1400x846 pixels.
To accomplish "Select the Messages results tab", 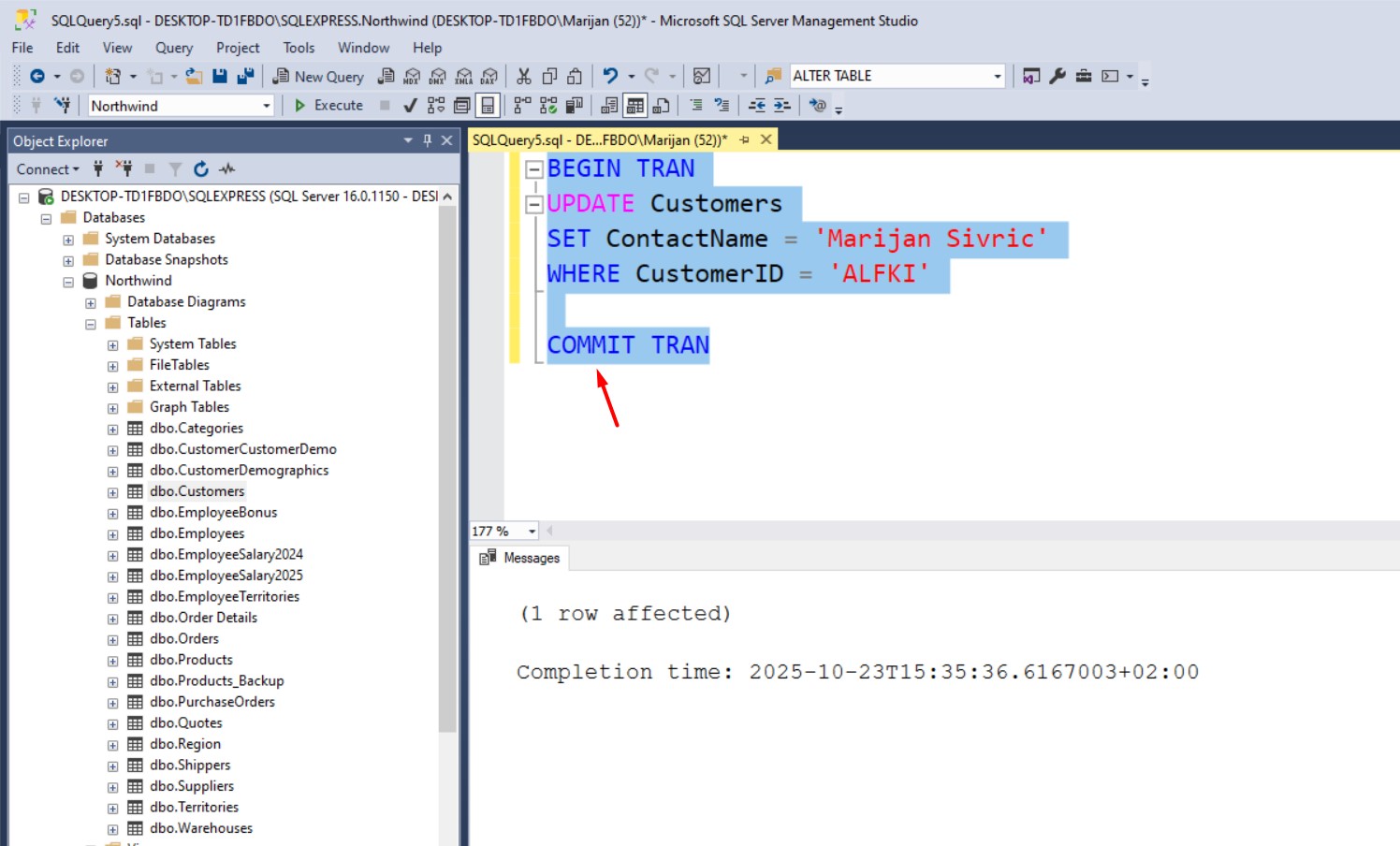I will 520,558.
